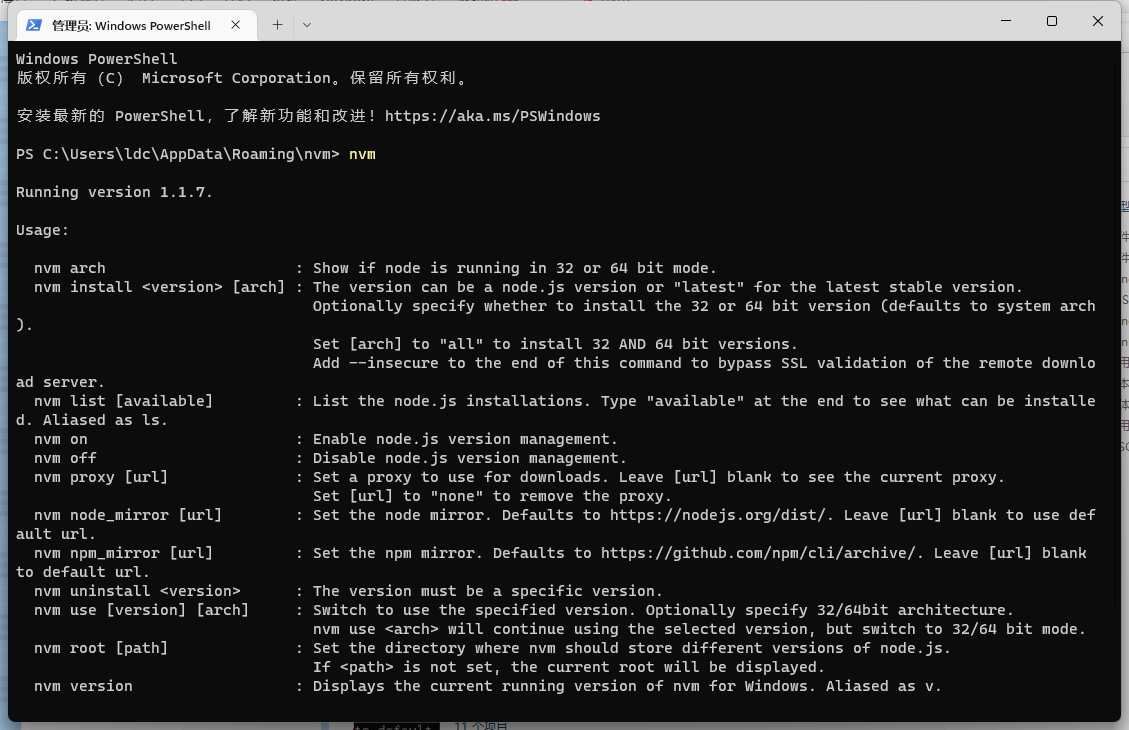The image size is (1129, 730).
Task: Click 'Set the directory where nvm should store' text
Action: [631, 648]
